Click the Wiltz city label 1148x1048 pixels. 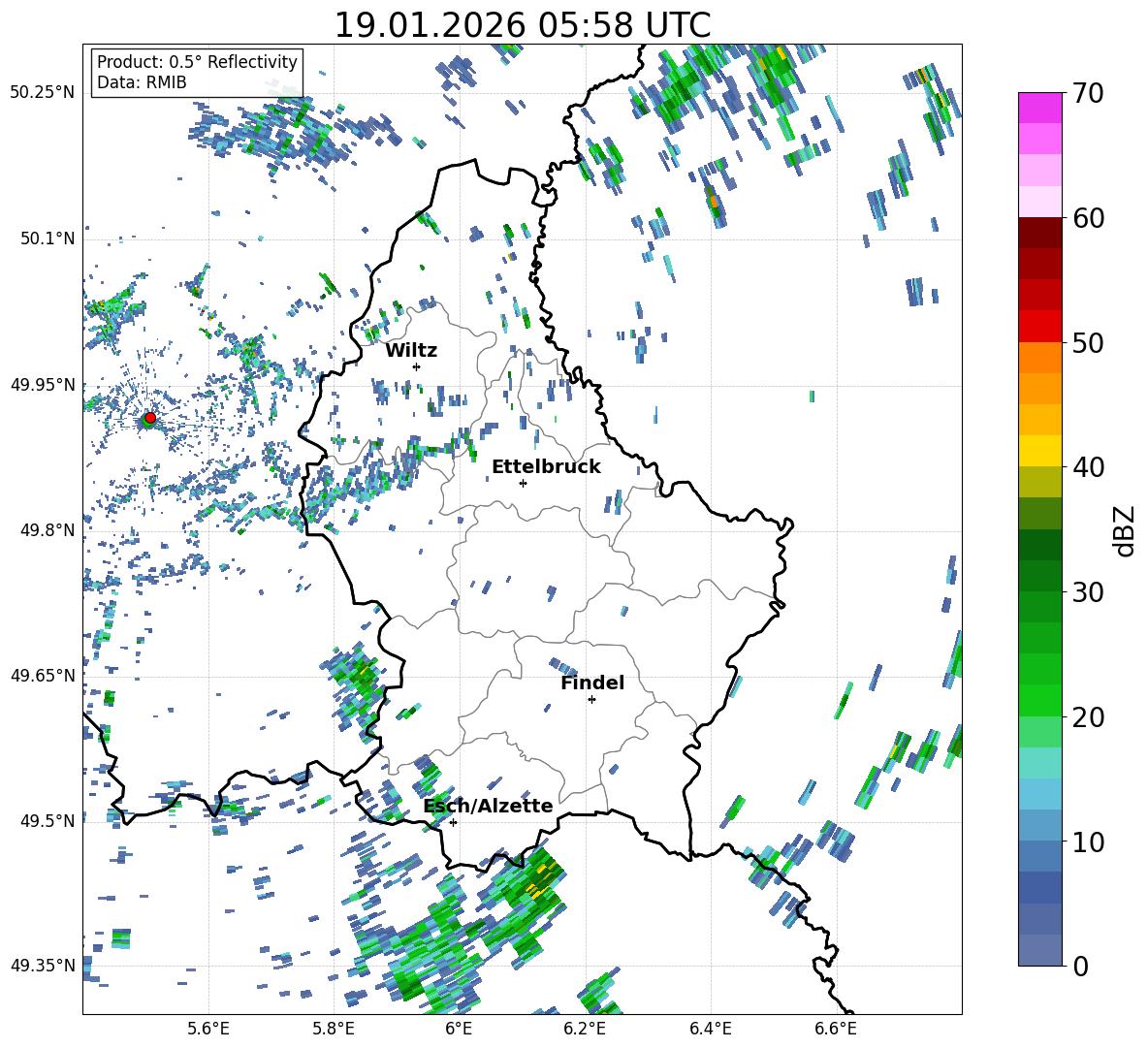tap(411, 351)
